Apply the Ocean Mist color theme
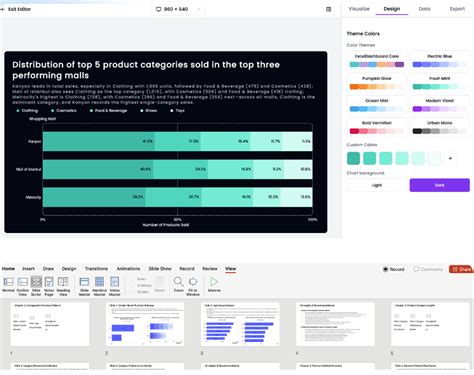 (x=377, y=105)
